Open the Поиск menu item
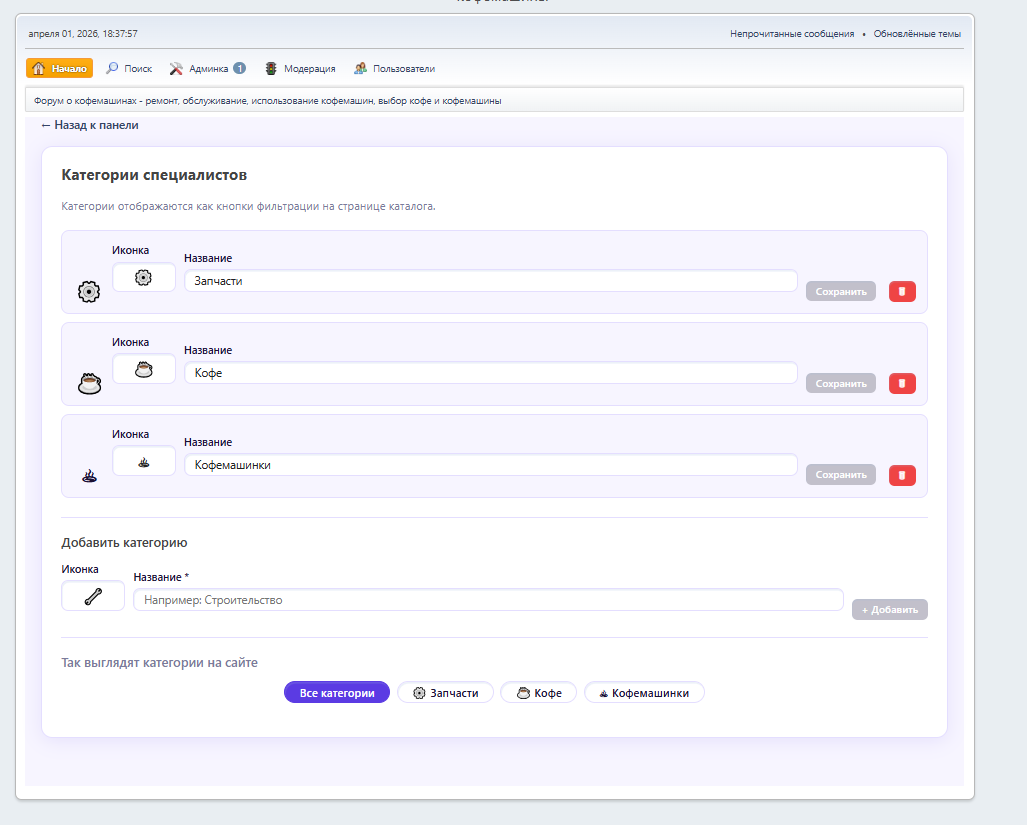The height and width of the screenshot is (825, 1027). coord(129,69)
